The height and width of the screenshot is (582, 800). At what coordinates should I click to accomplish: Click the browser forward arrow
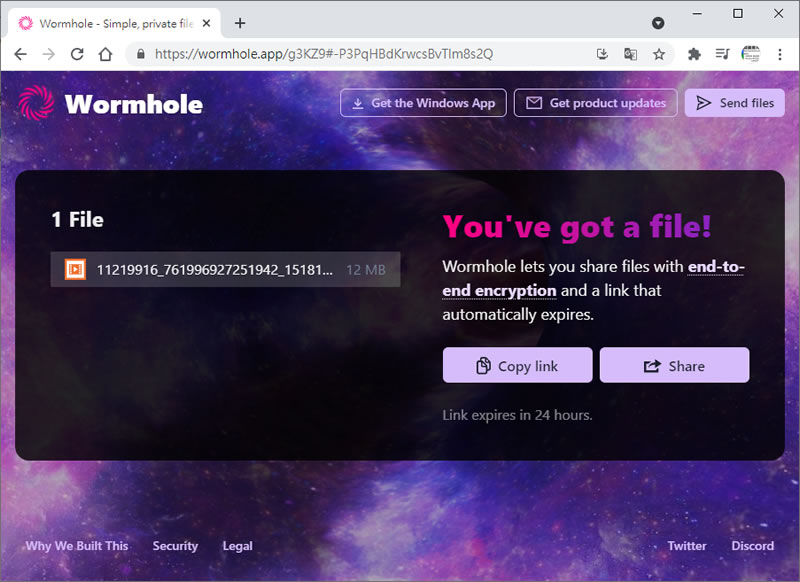(48, 54)
